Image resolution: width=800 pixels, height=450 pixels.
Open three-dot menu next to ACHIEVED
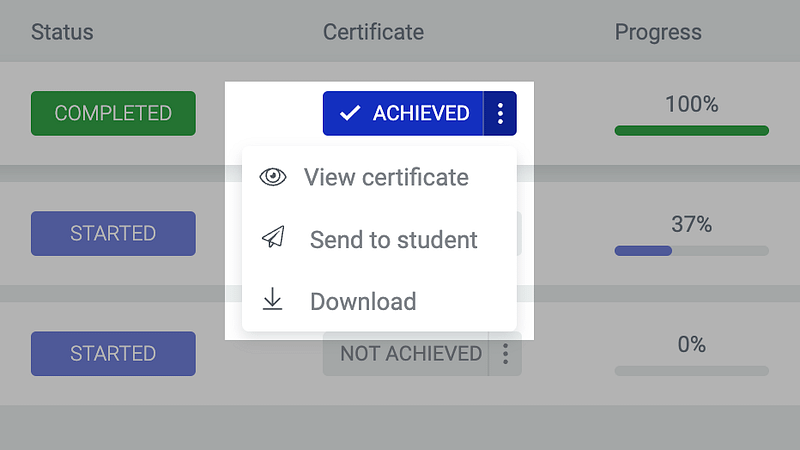[x=500, y=113]
